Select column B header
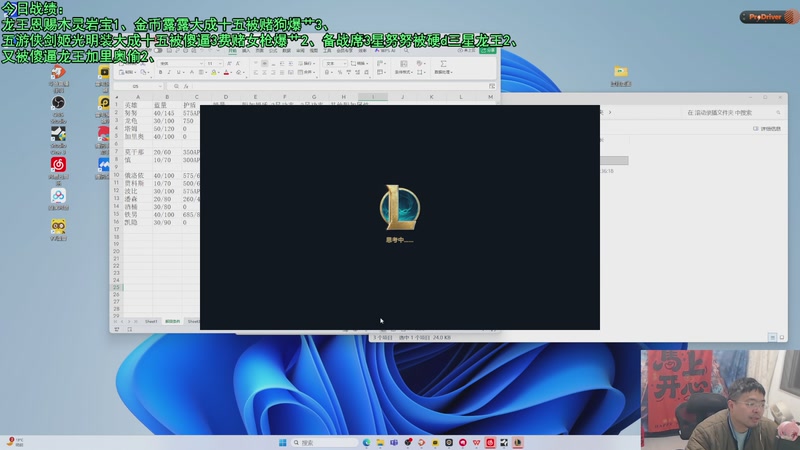The image size is (800, 450). 167,96
